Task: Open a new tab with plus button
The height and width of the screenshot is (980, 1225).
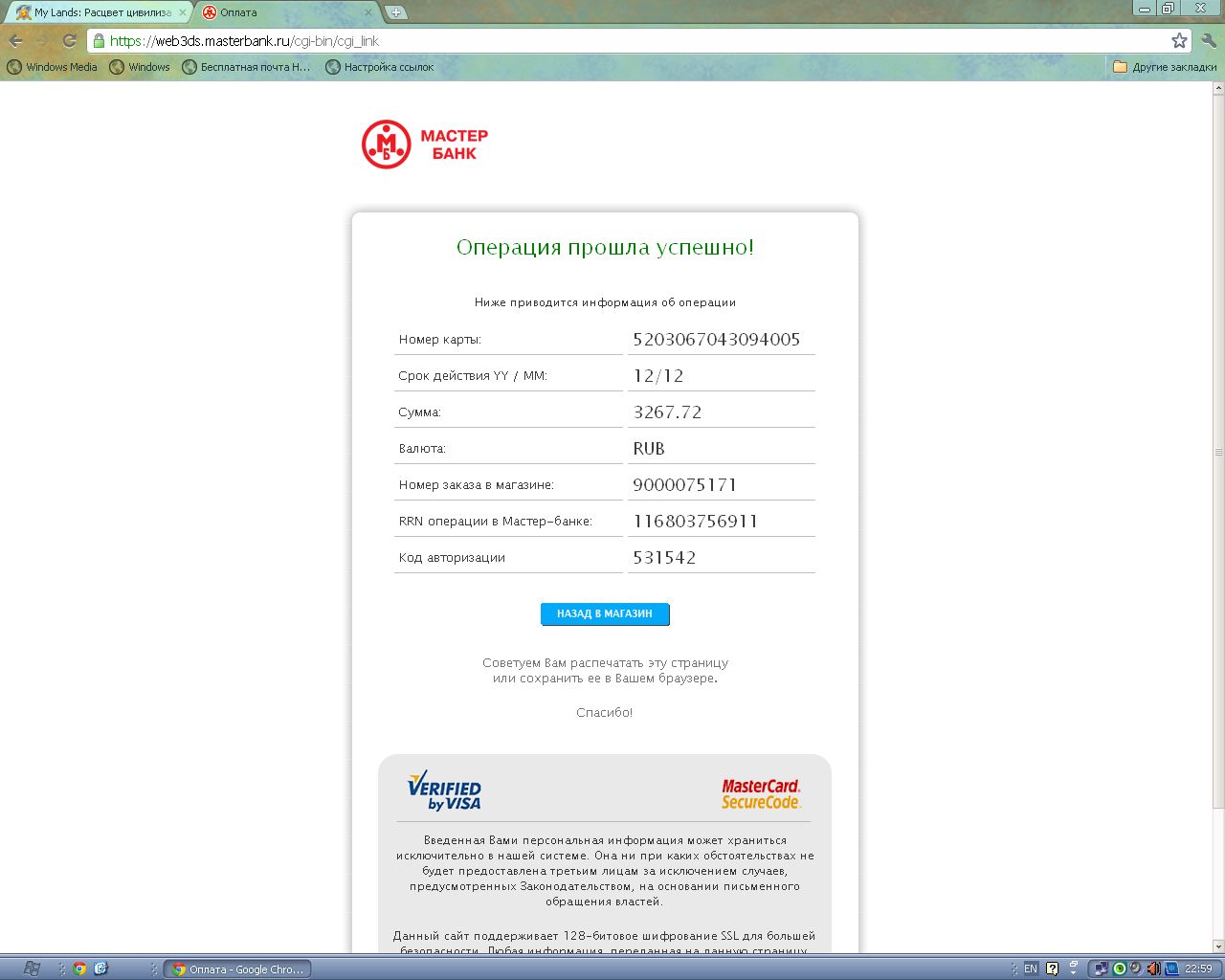Action: pyautogui.click(x=395, y=12)
